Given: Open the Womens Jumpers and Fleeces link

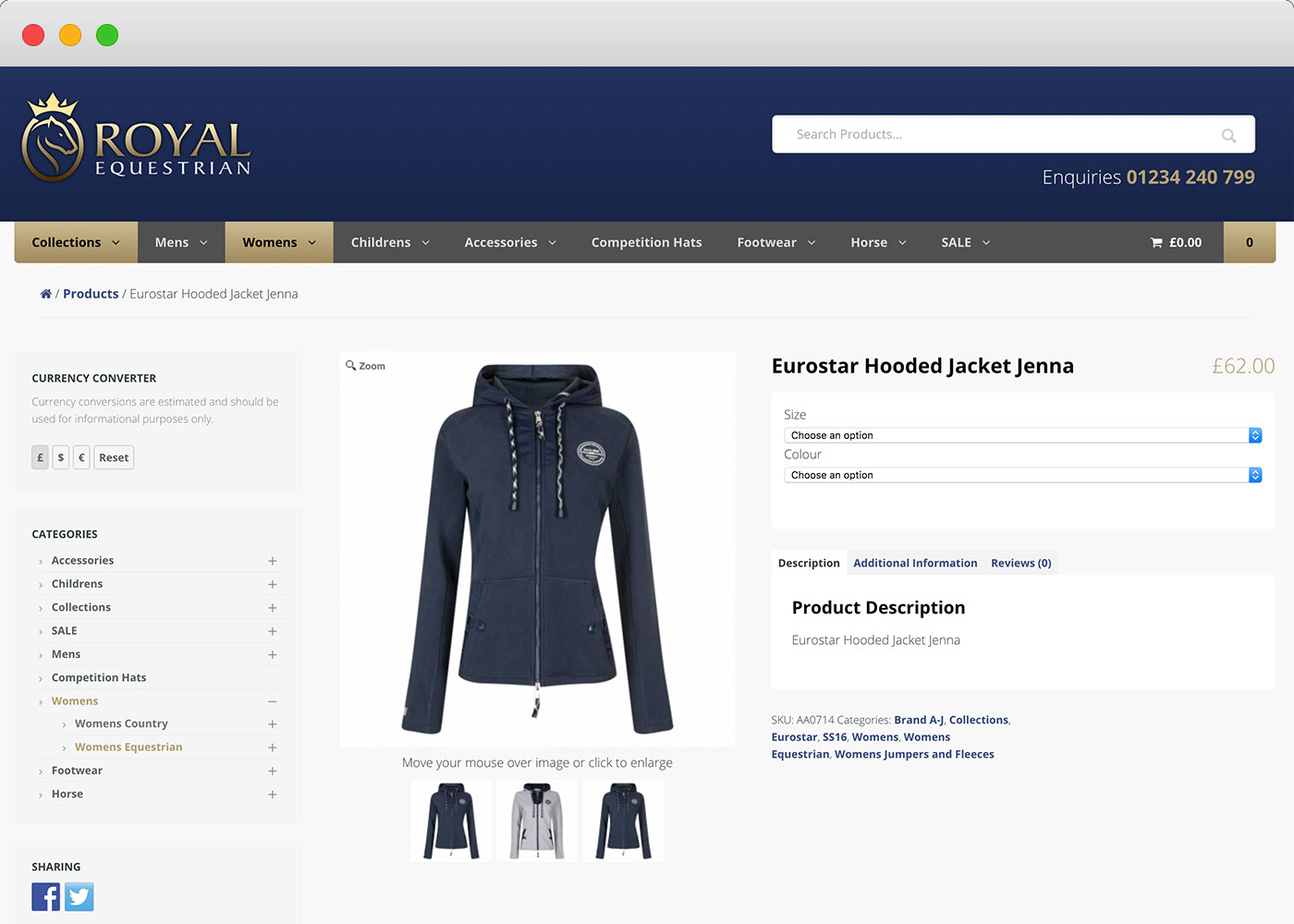Looking at the screenshot, I should pyautogui.click(x=914, y=754).
